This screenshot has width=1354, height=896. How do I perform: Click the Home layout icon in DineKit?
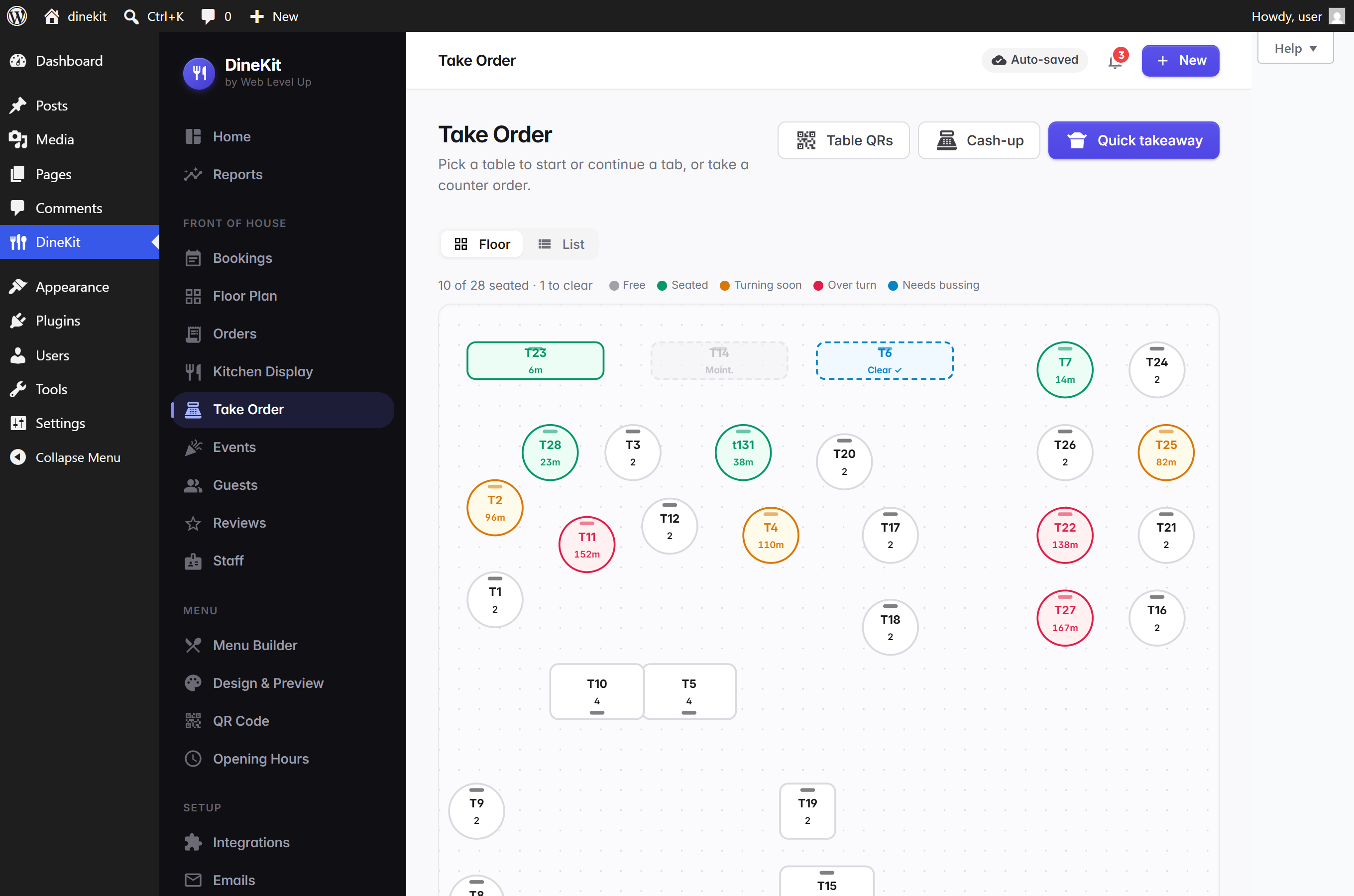tap(193, 136)
